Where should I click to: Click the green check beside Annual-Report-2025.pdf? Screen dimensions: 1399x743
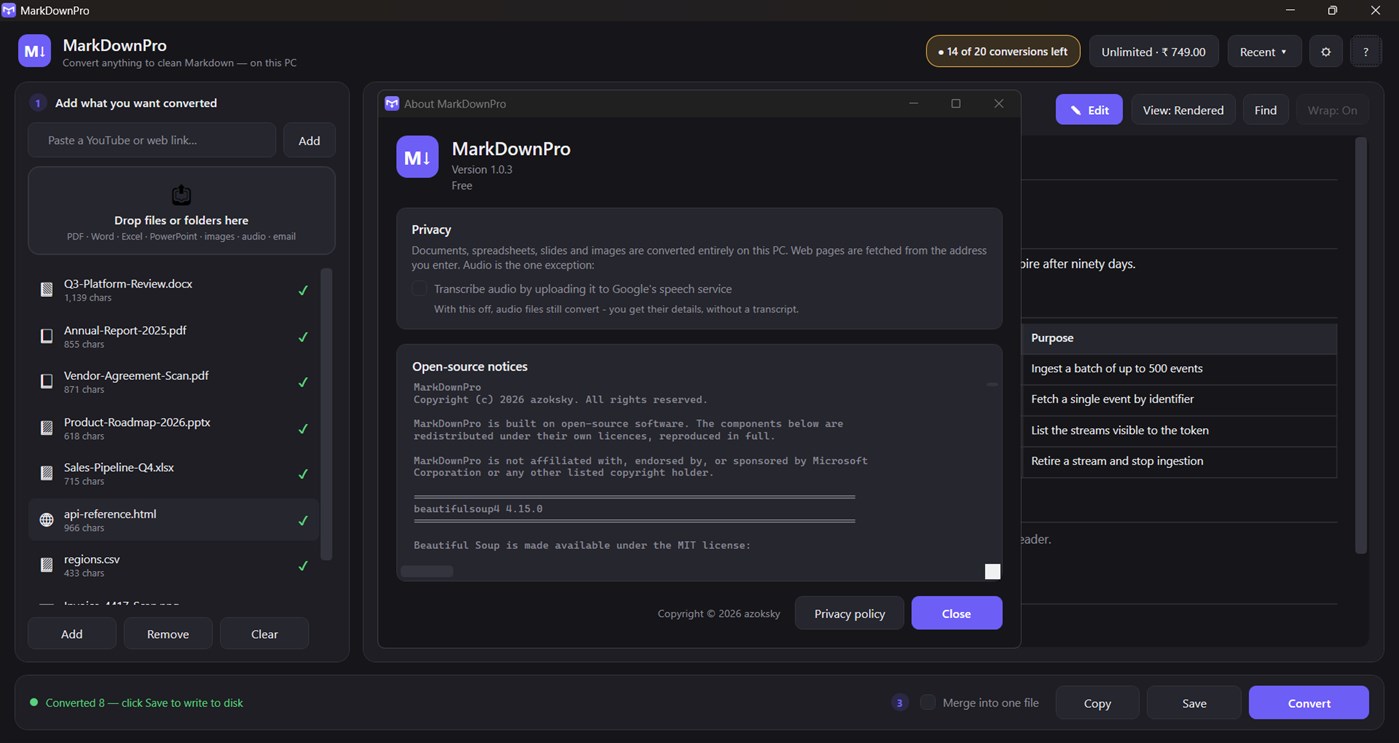click(x=303, y=336)
